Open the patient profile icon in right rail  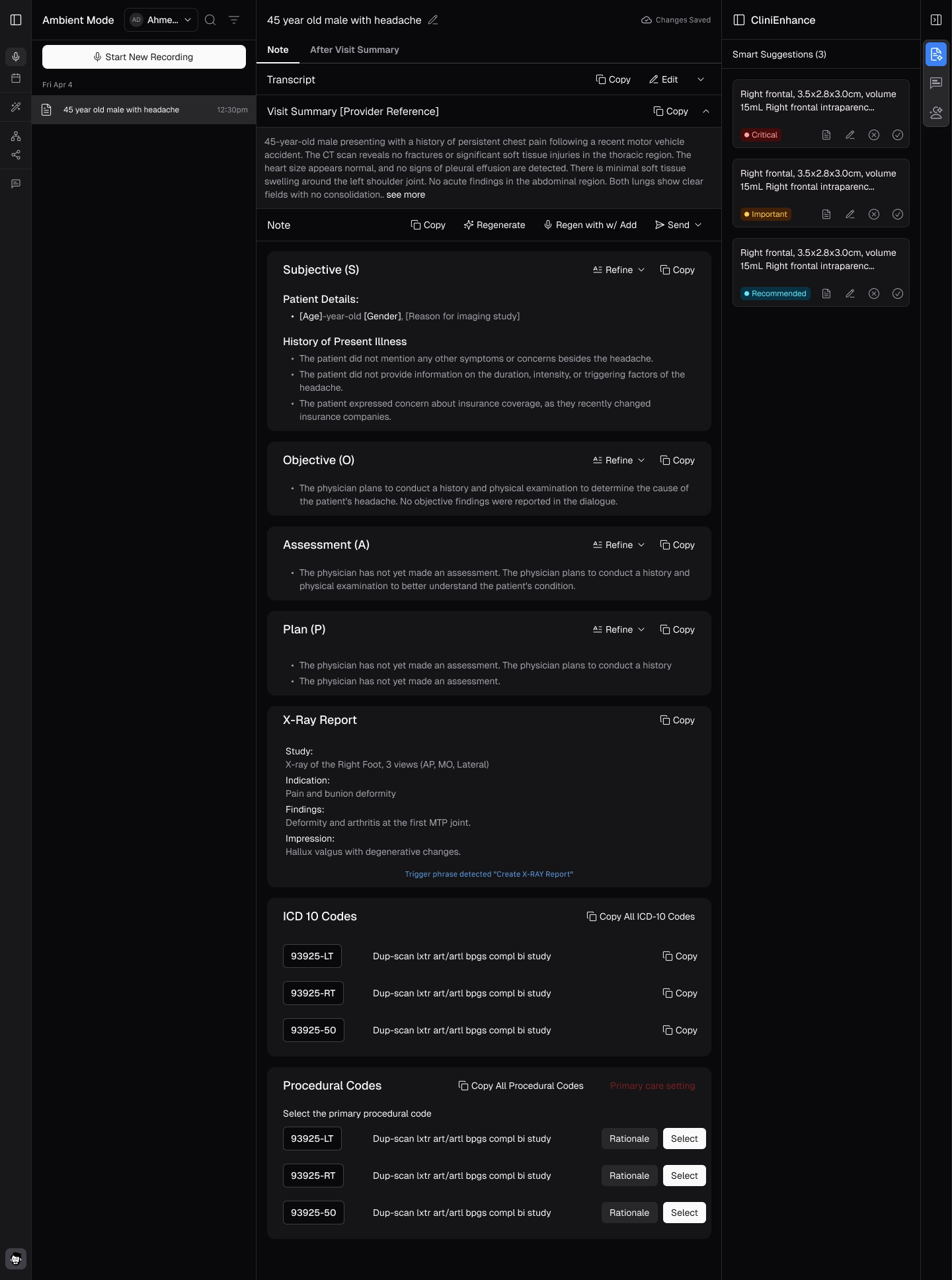[x=936, y=112]
